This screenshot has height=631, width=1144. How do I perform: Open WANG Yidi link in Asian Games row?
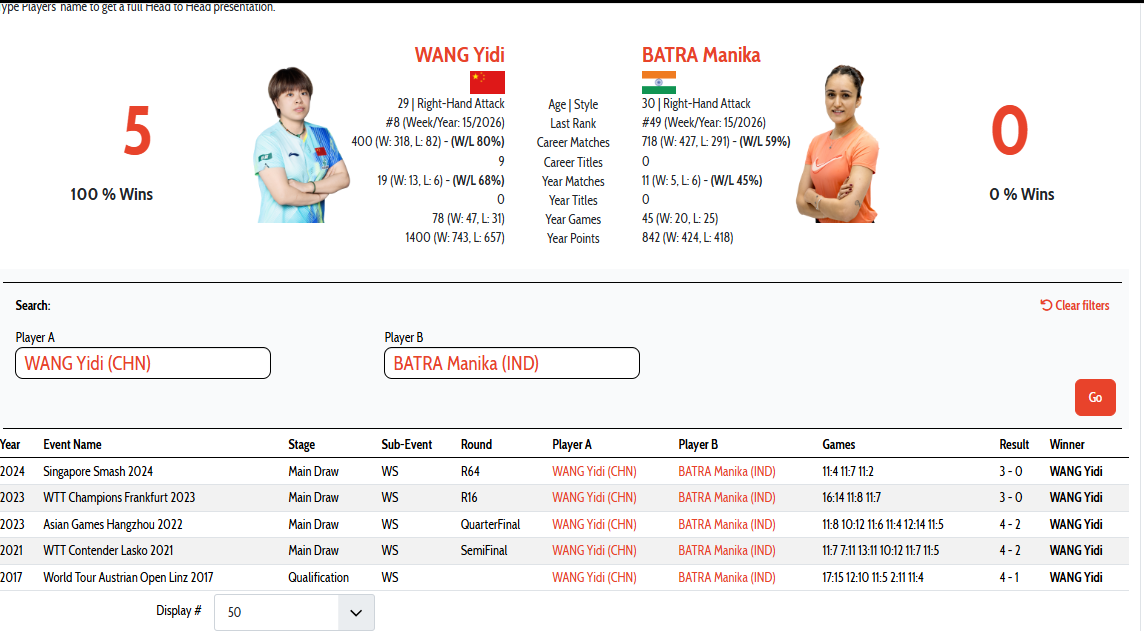594,524
